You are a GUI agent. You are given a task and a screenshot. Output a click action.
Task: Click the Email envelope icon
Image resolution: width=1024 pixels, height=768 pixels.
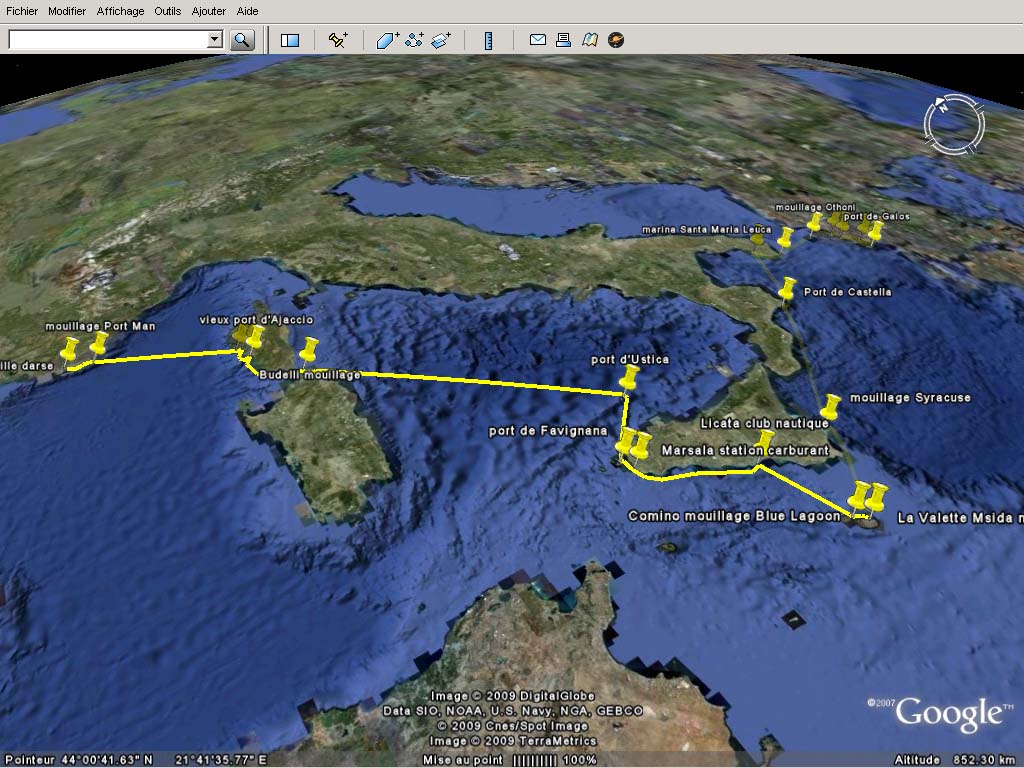537,40
